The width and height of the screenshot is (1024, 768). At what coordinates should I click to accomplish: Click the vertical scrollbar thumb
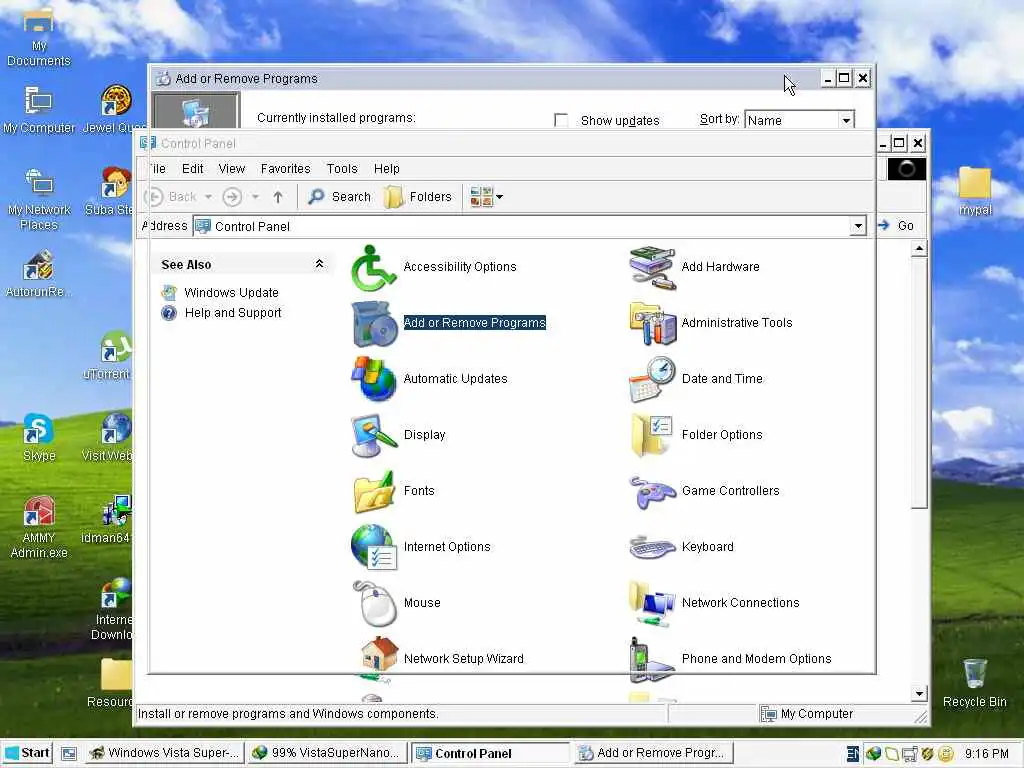pos(920,382)
